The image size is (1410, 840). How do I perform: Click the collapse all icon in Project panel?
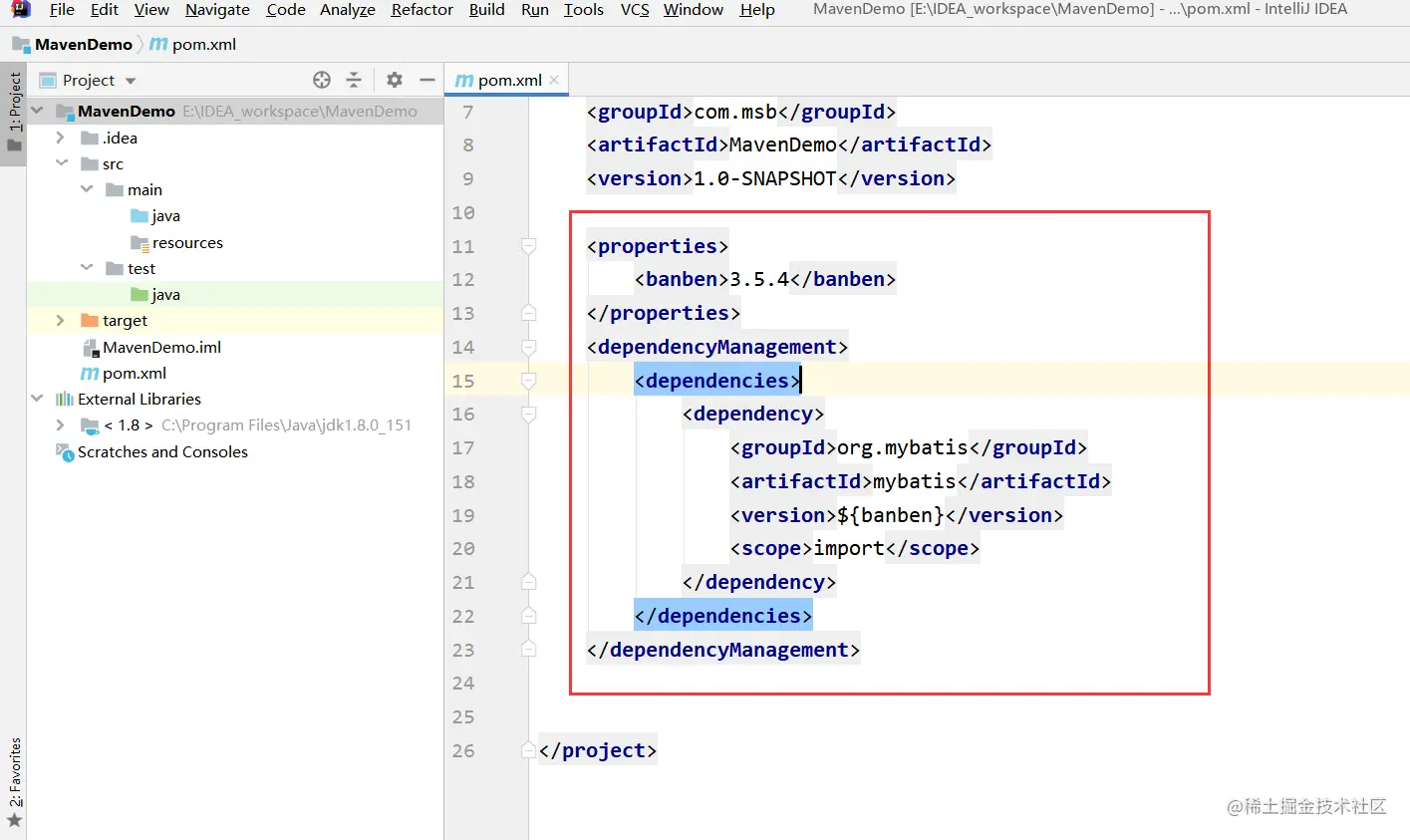pos(353,80)
